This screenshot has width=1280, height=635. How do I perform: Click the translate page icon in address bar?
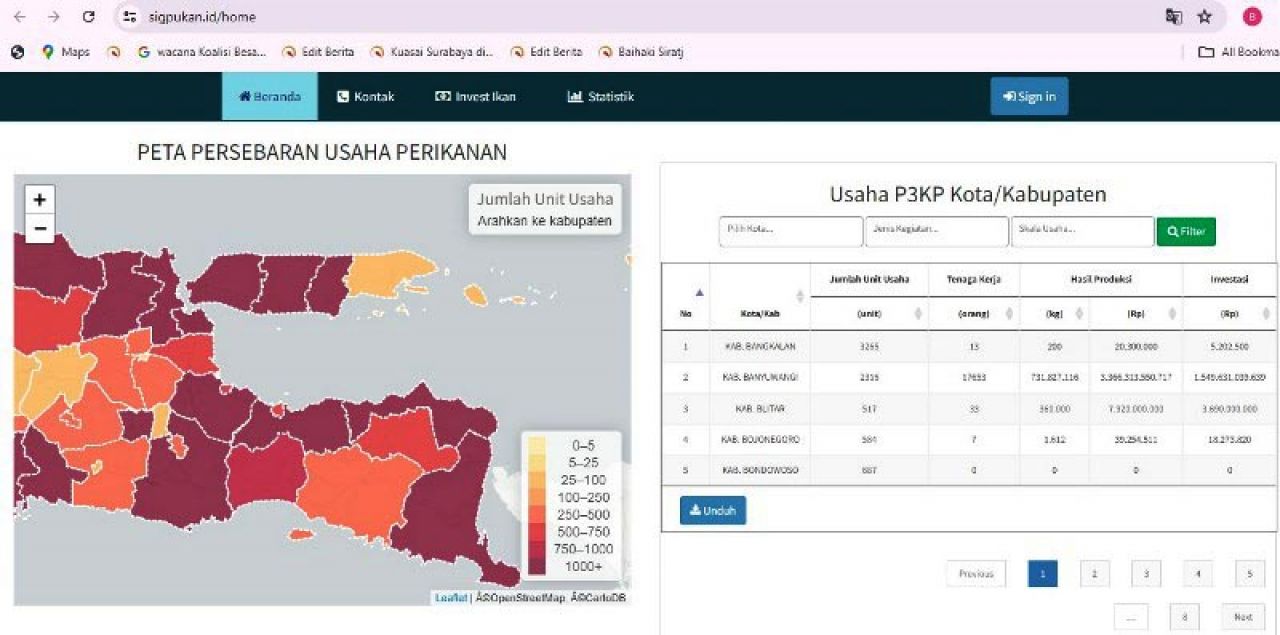1173,17
